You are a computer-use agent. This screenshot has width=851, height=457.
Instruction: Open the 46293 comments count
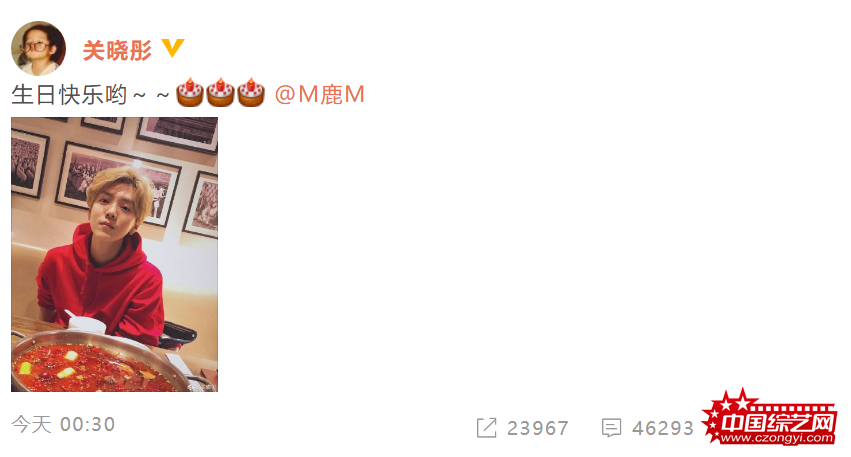663,428
